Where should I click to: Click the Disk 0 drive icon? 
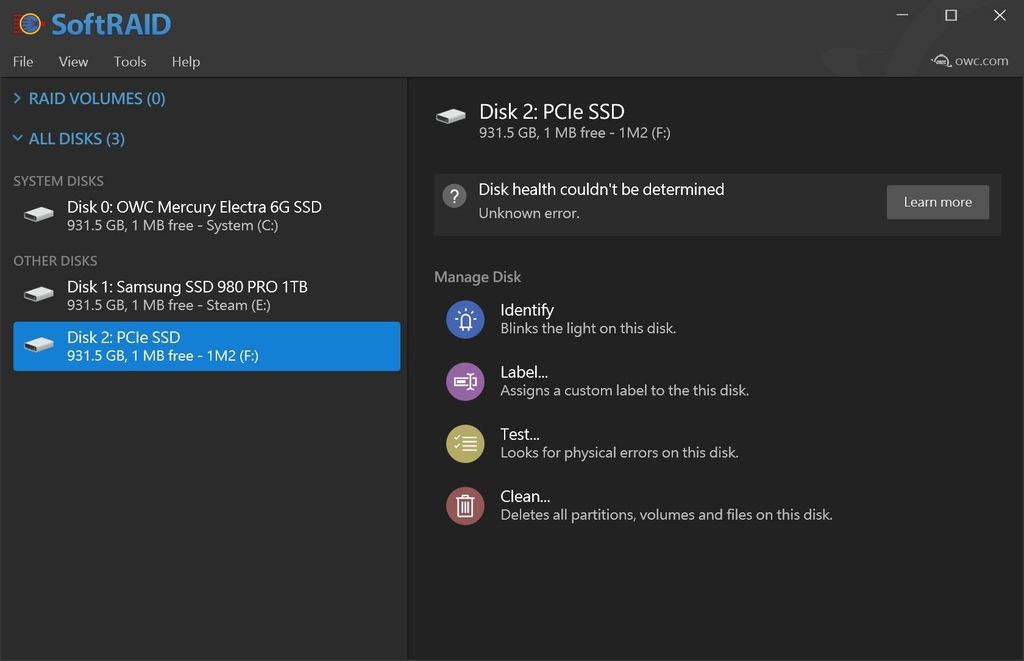(39, 214)
